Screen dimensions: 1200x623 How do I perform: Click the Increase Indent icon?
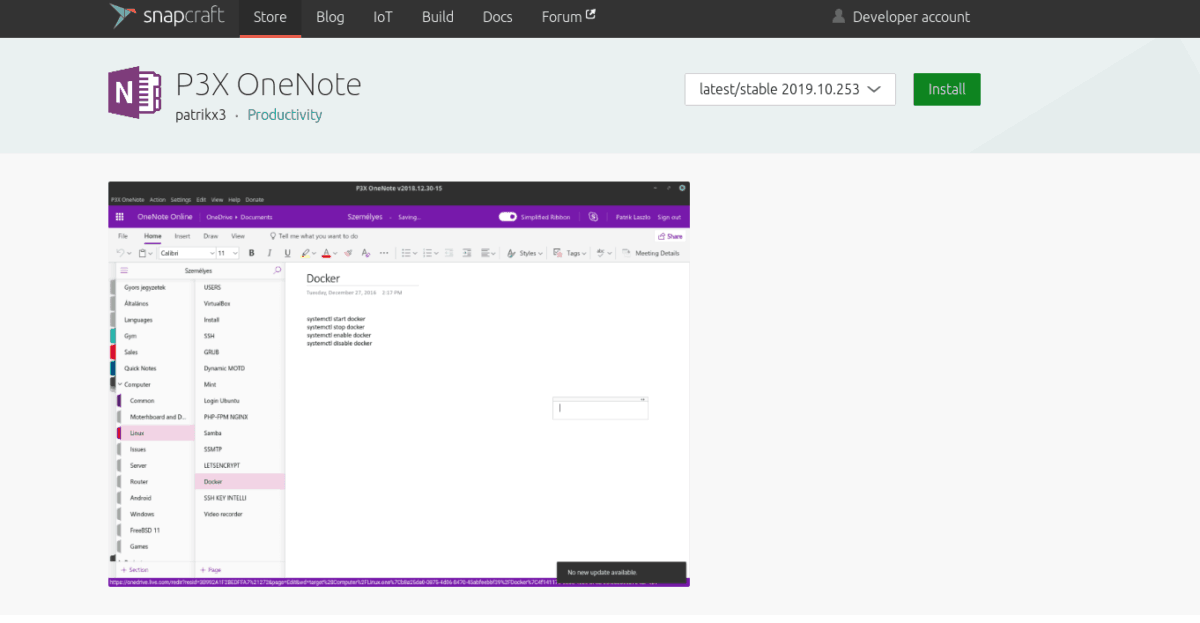pyautogui.click(x=467, y=252)
